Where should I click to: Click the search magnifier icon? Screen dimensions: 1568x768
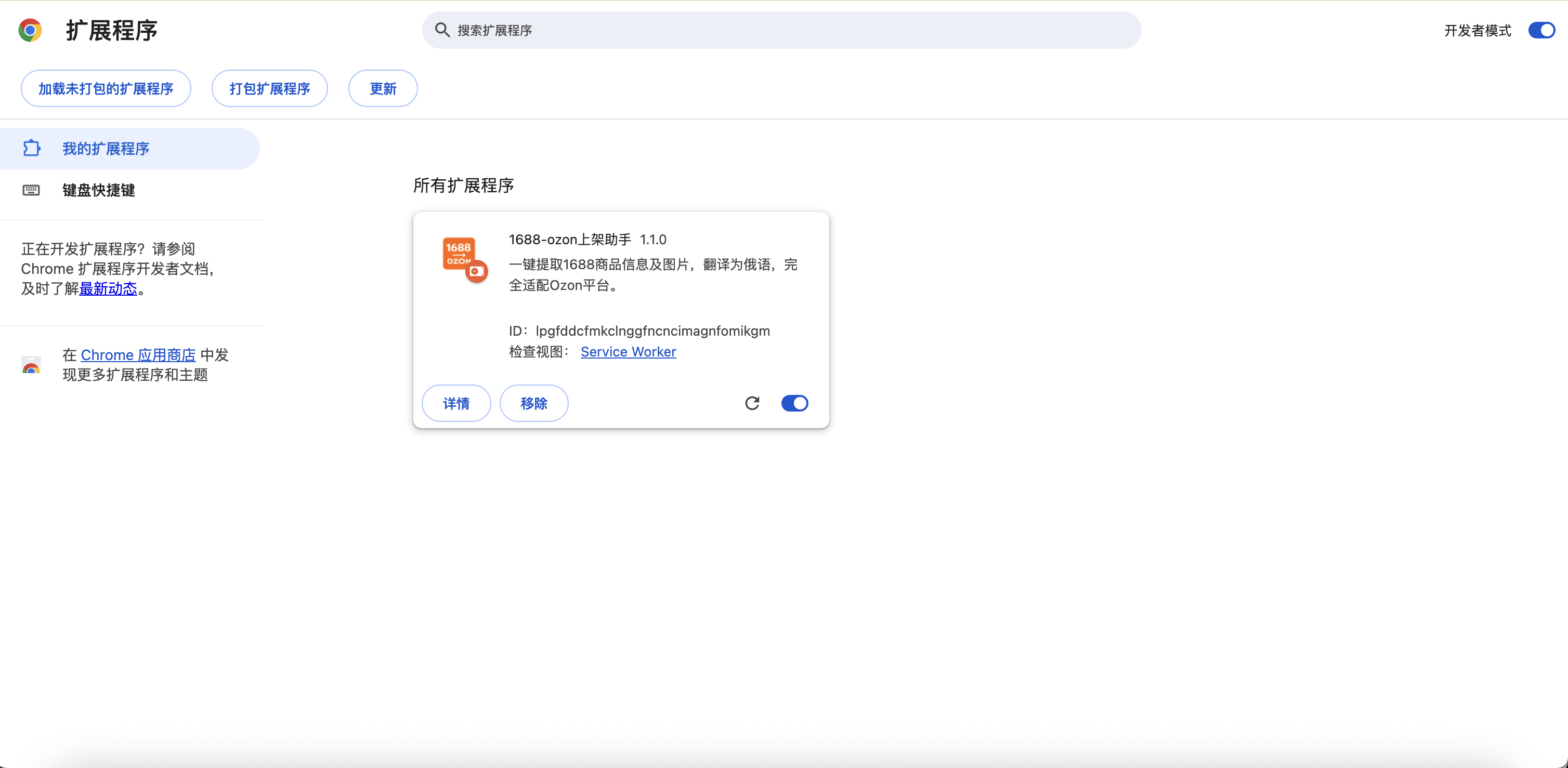click(442, 30)
